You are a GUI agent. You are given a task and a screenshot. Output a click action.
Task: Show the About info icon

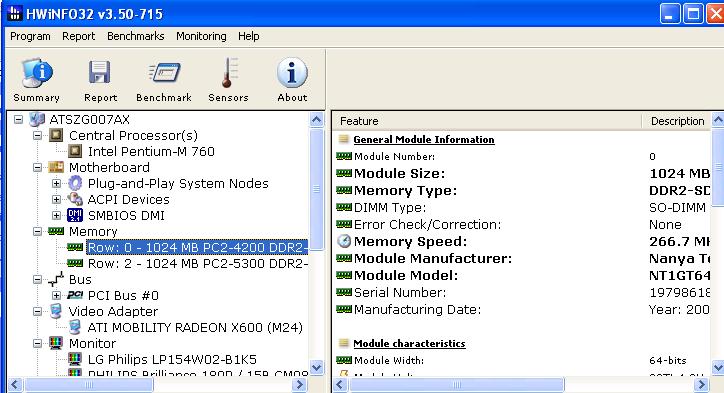(292, 73)
